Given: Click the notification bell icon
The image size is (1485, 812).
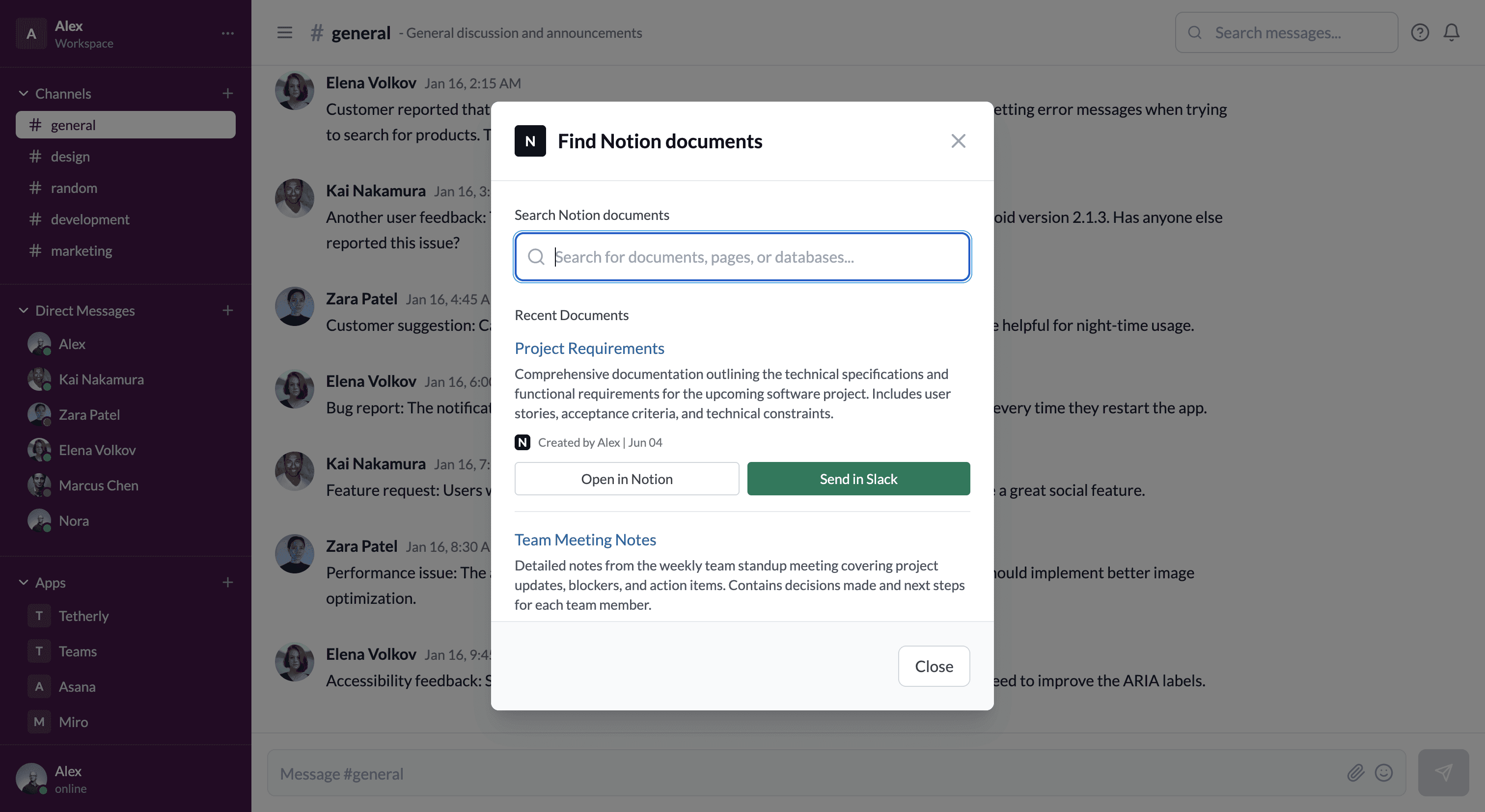Looking at the screenshot, I should click(1451, 32).
